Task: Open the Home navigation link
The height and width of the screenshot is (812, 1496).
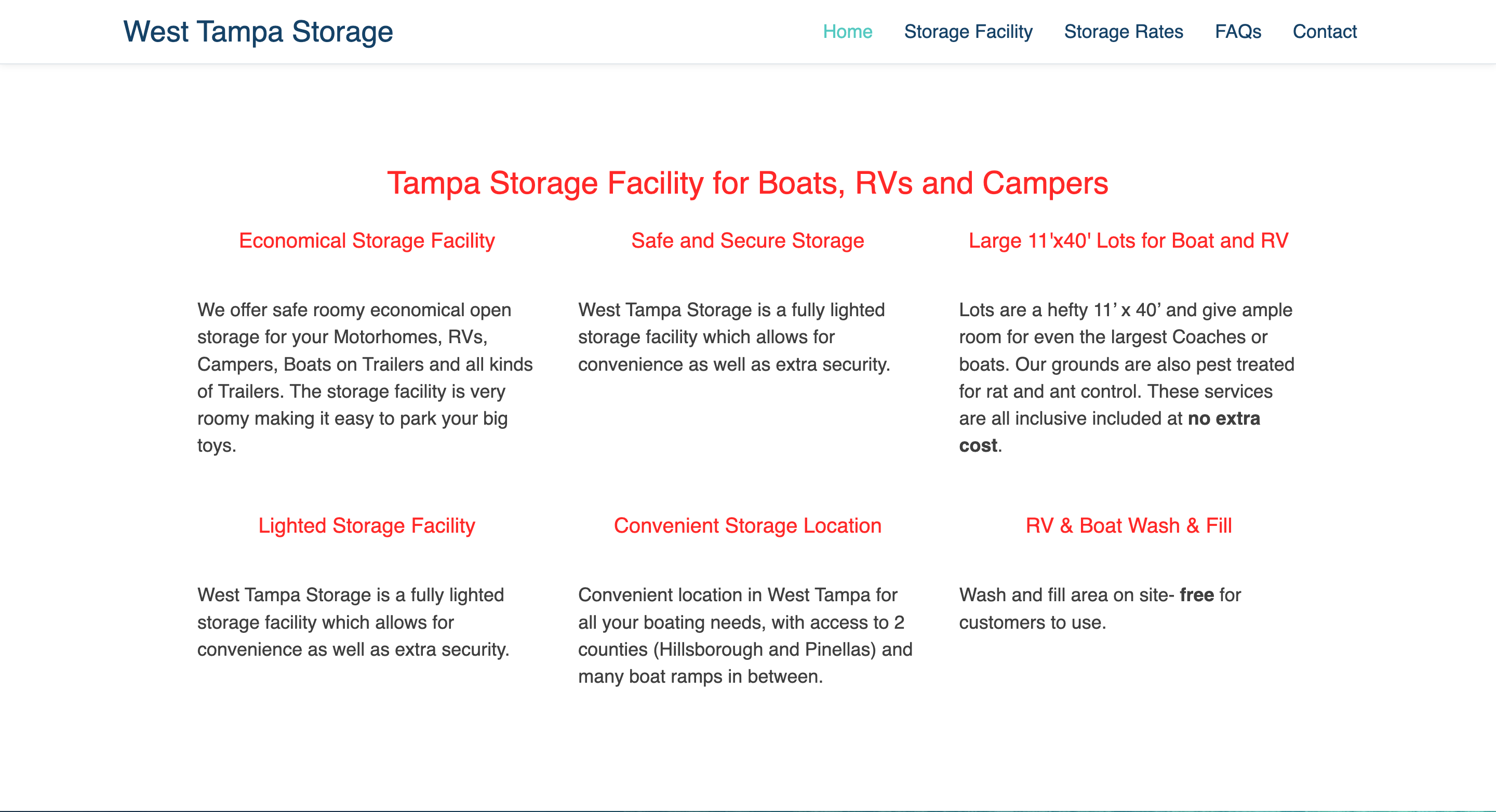Action: [x=847, y=31]
